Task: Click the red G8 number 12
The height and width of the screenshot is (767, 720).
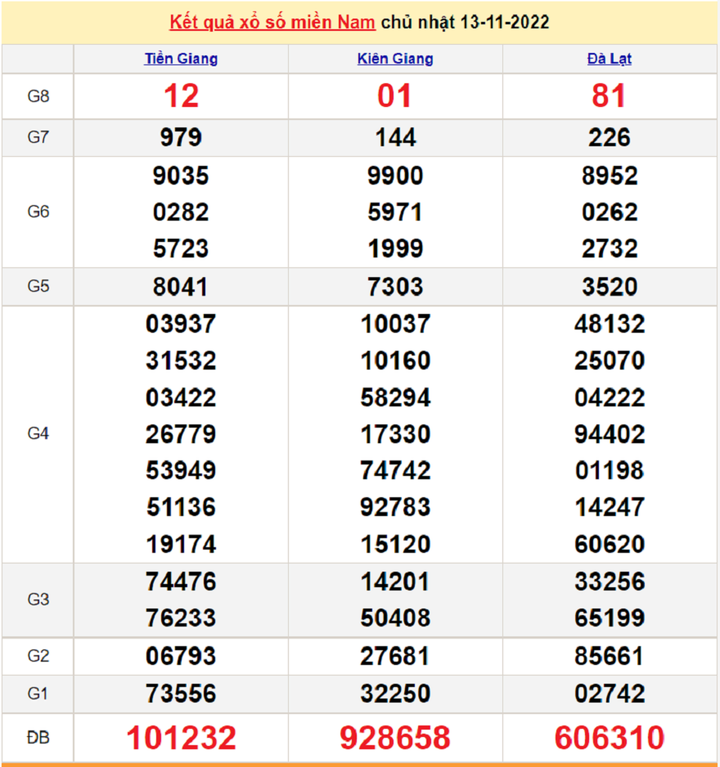Action: (181, 96)
